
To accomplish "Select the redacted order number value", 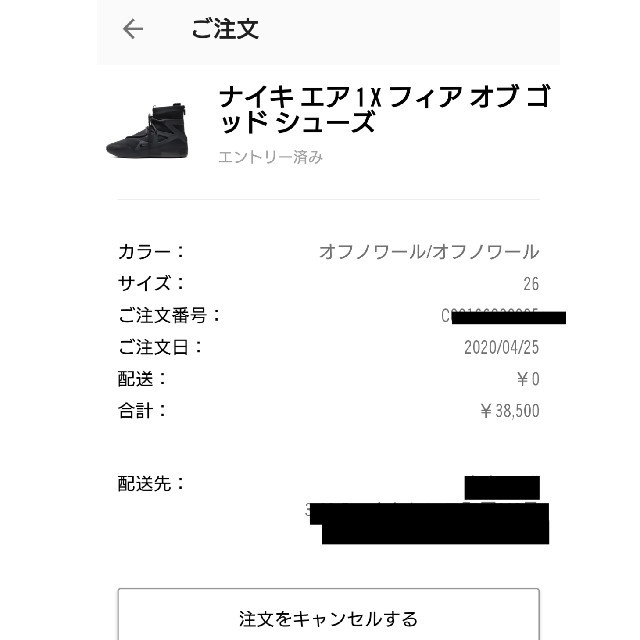I will (x=503, y=316).
